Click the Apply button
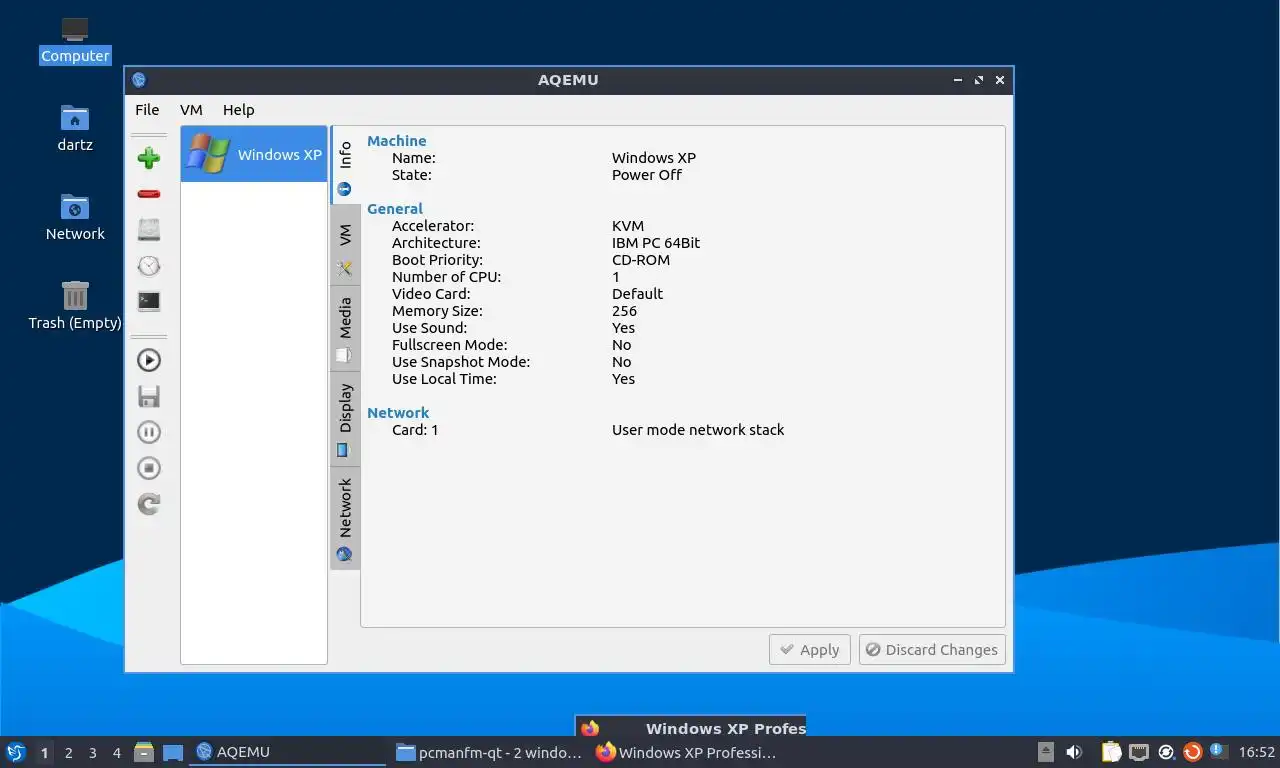Image resolution: width=1280 pixels, height=768 pixels. pos(810,649)
